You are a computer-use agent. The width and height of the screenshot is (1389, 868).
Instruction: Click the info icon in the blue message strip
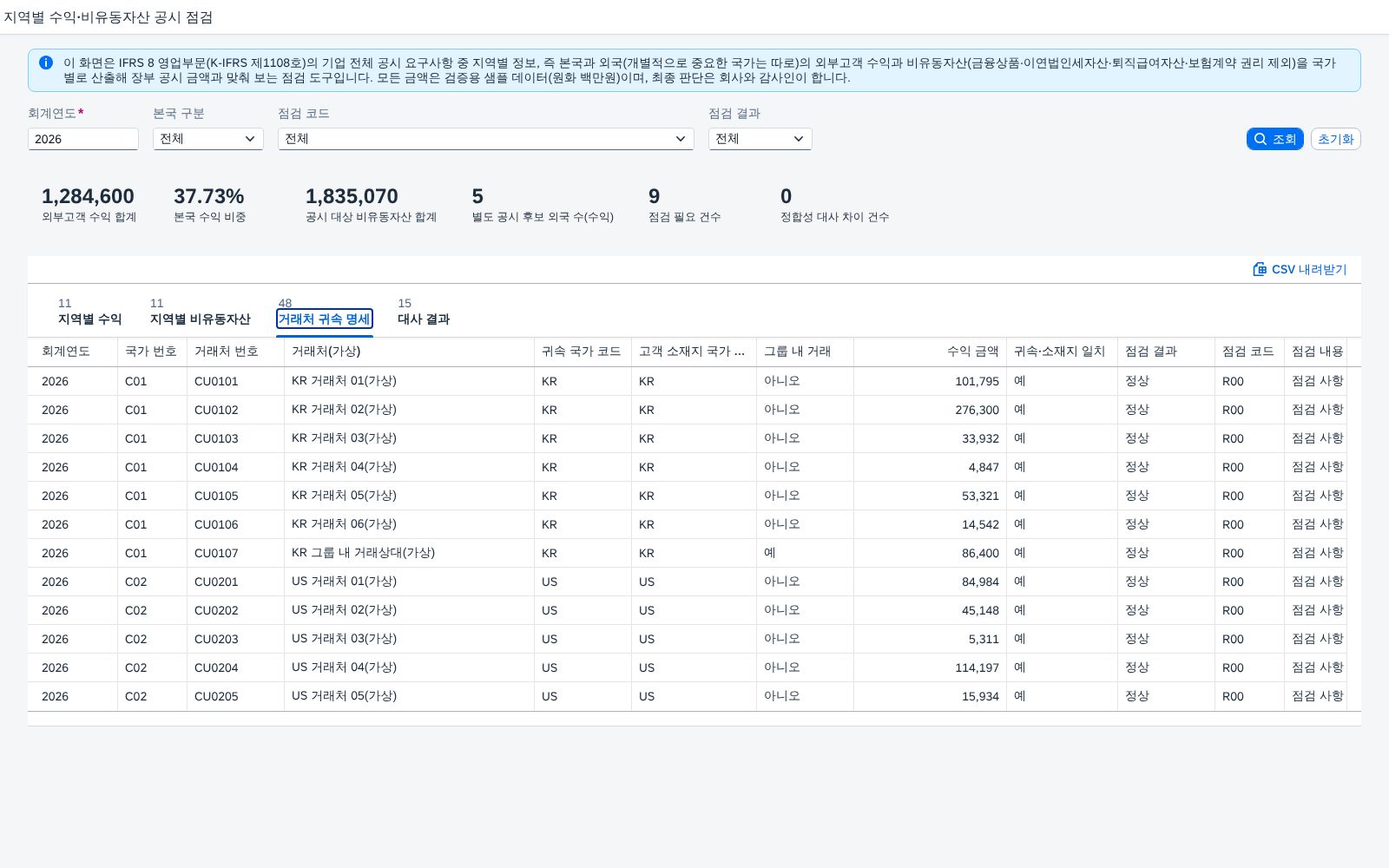46,62
